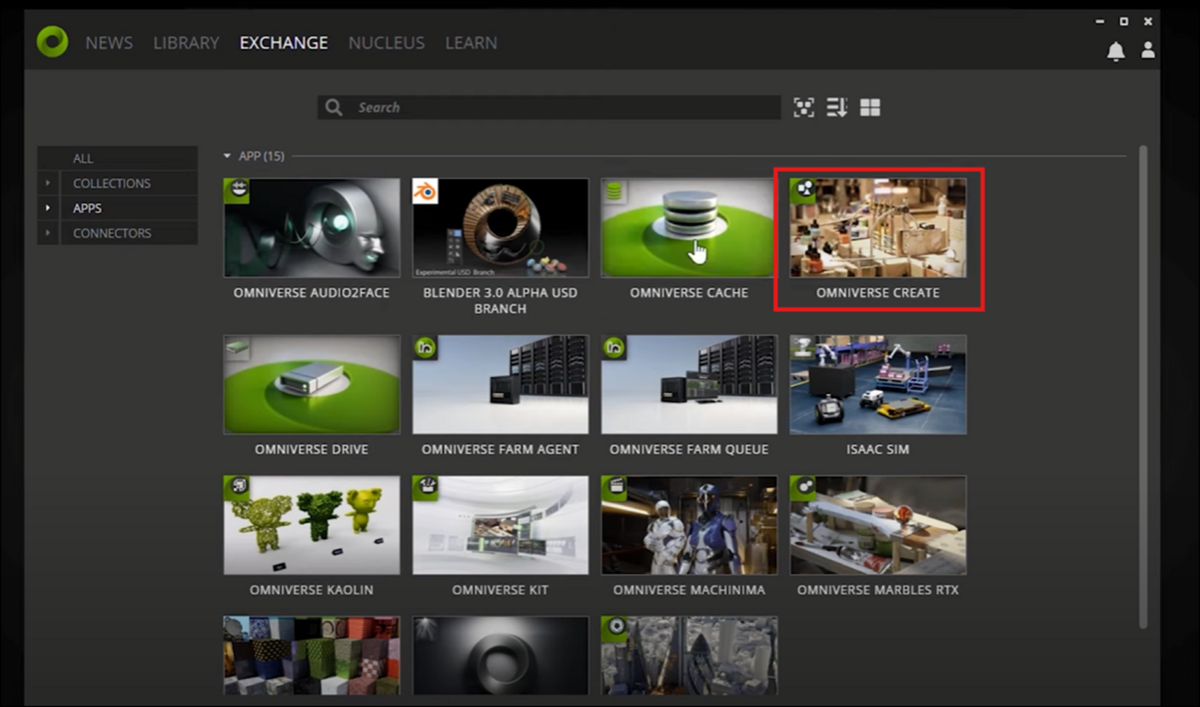Click the Kaolin badge icon
Image resolution: width=1200 pixels, height=707 pixels.
237,488
